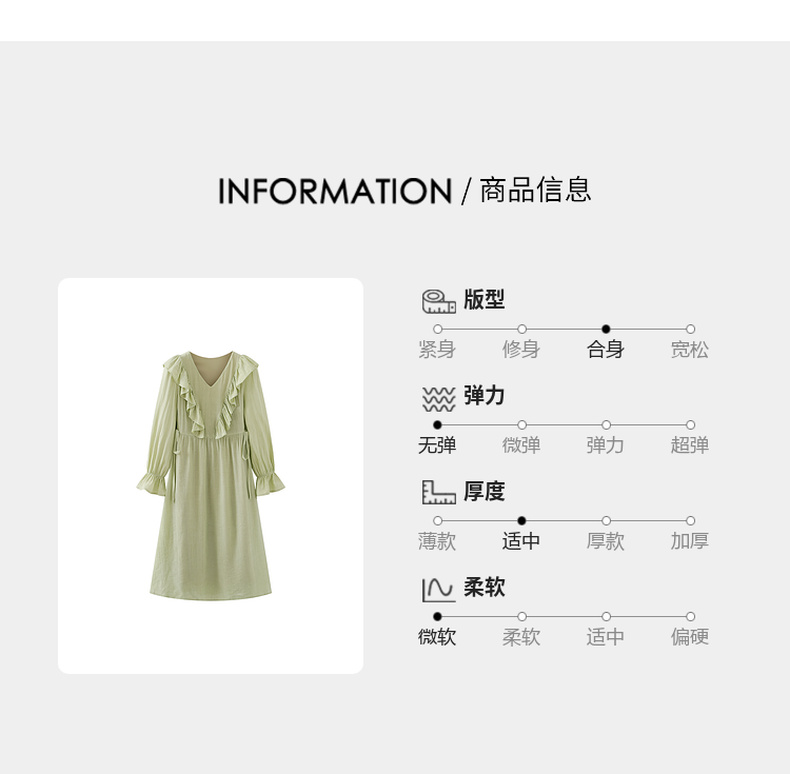Click the curve graph icon beside 柔软

pos(439,590)
